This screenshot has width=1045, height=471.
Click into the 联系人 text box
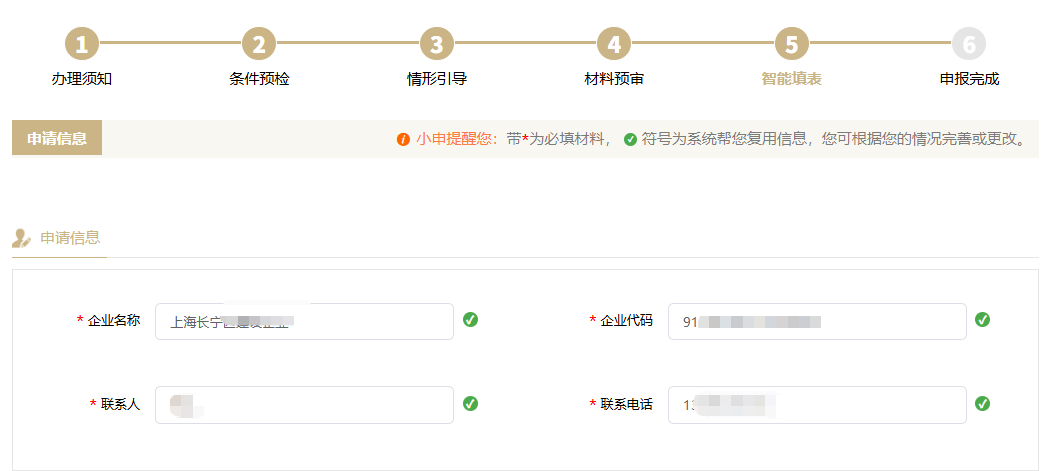[x=304, y=405]
